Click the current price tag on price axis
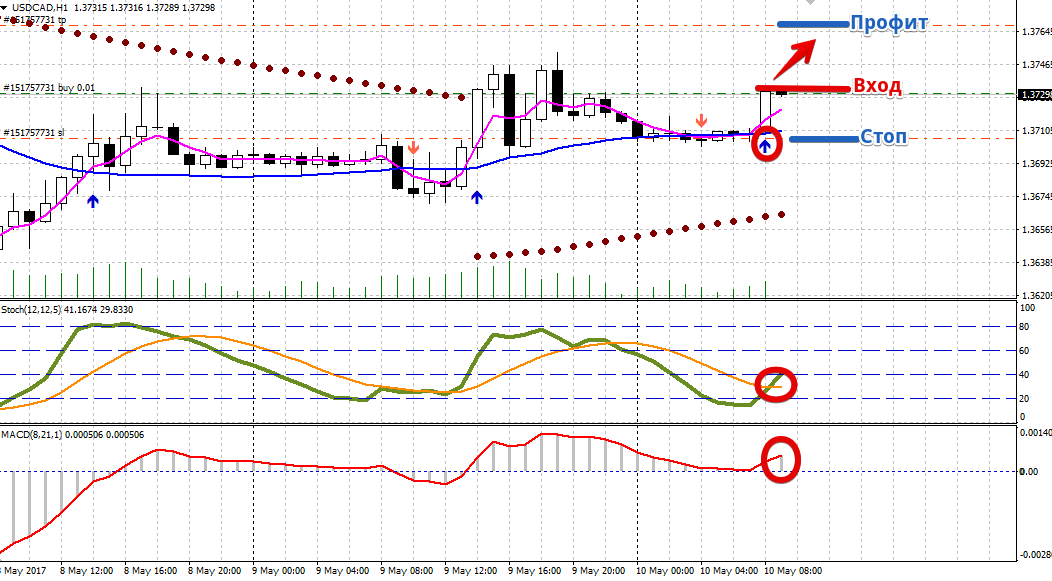 pos(1034,95)
